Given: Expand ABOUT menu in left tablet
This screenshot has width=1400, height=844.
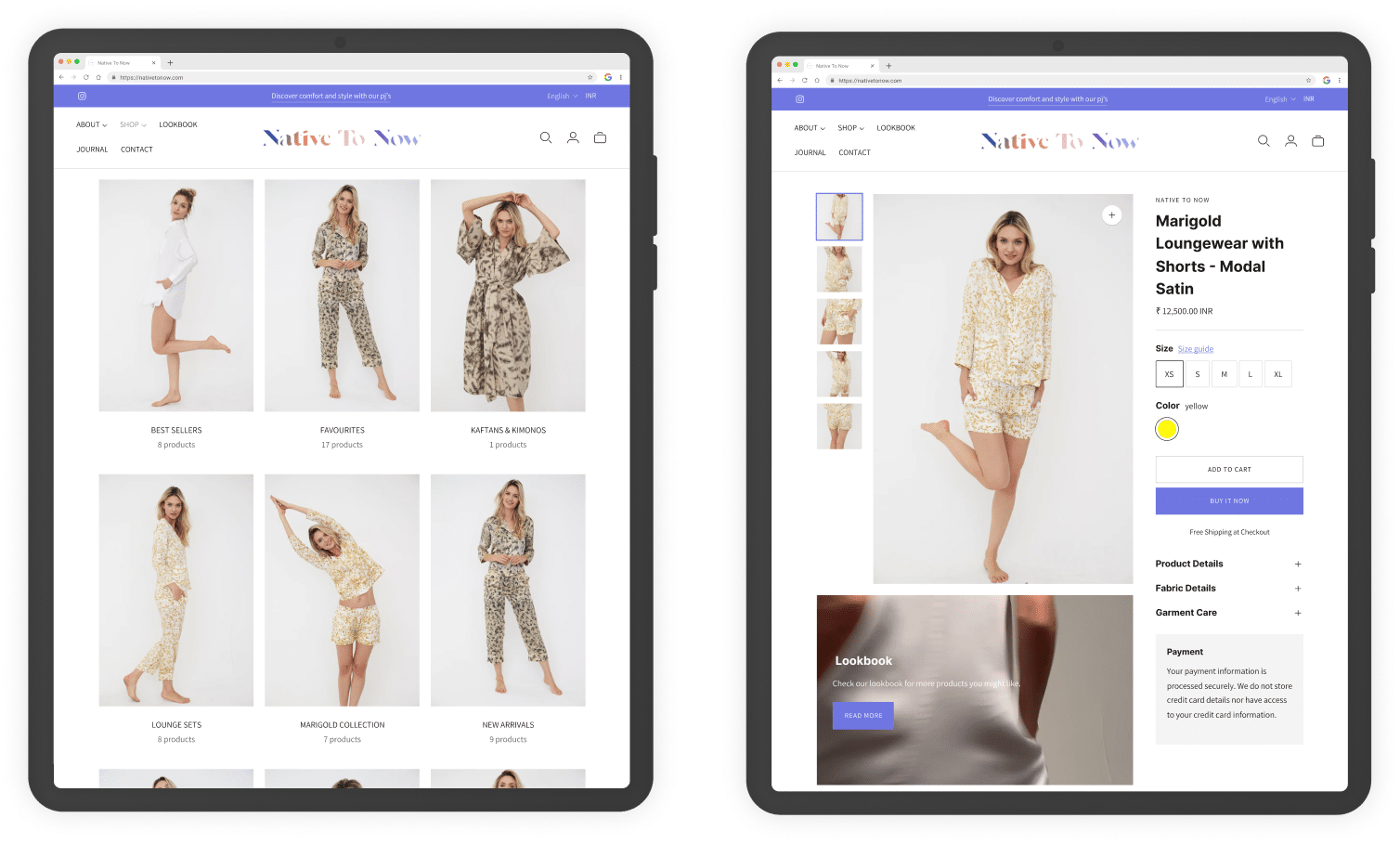Looking at the screenshot, I should coord(92,124).
